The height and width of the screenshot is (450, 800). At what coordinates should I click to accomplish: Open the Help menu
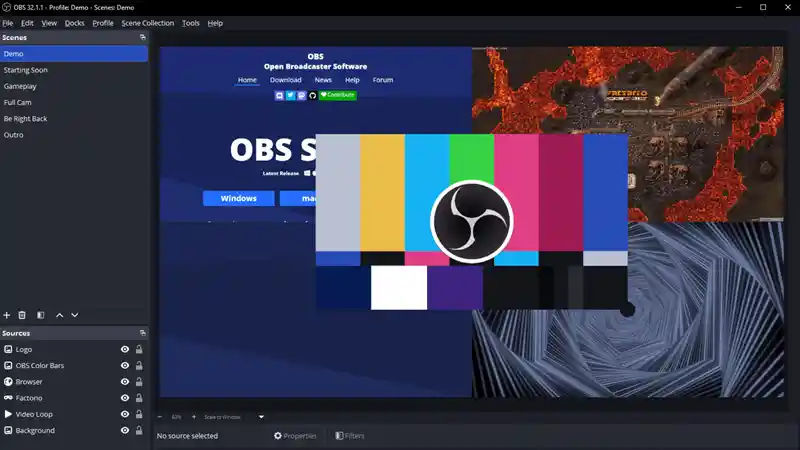pyautogui.click(x=215, y=23)
